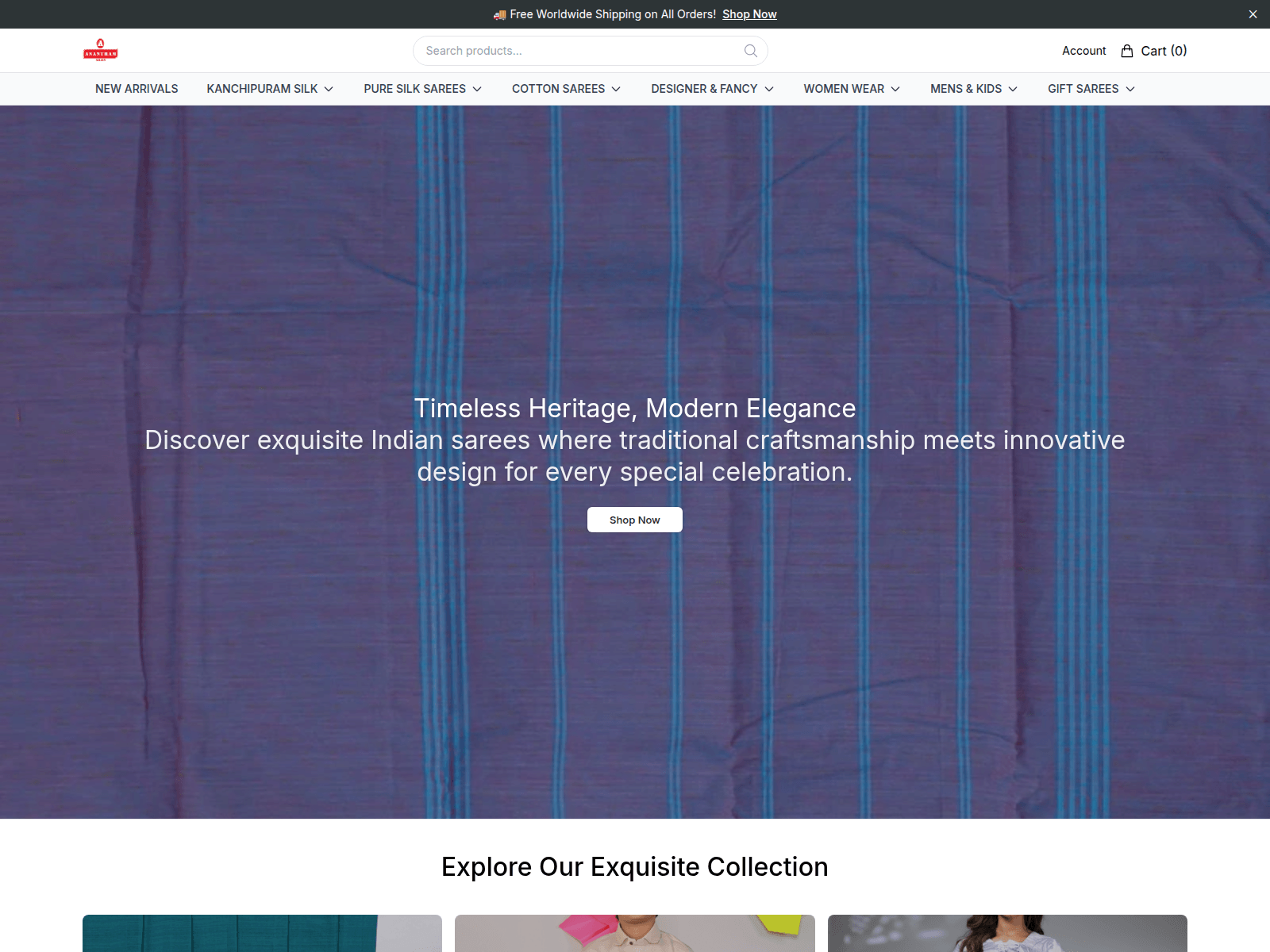
Task: Click the white Shop Now hero button
Action: [x=635, y=520]
